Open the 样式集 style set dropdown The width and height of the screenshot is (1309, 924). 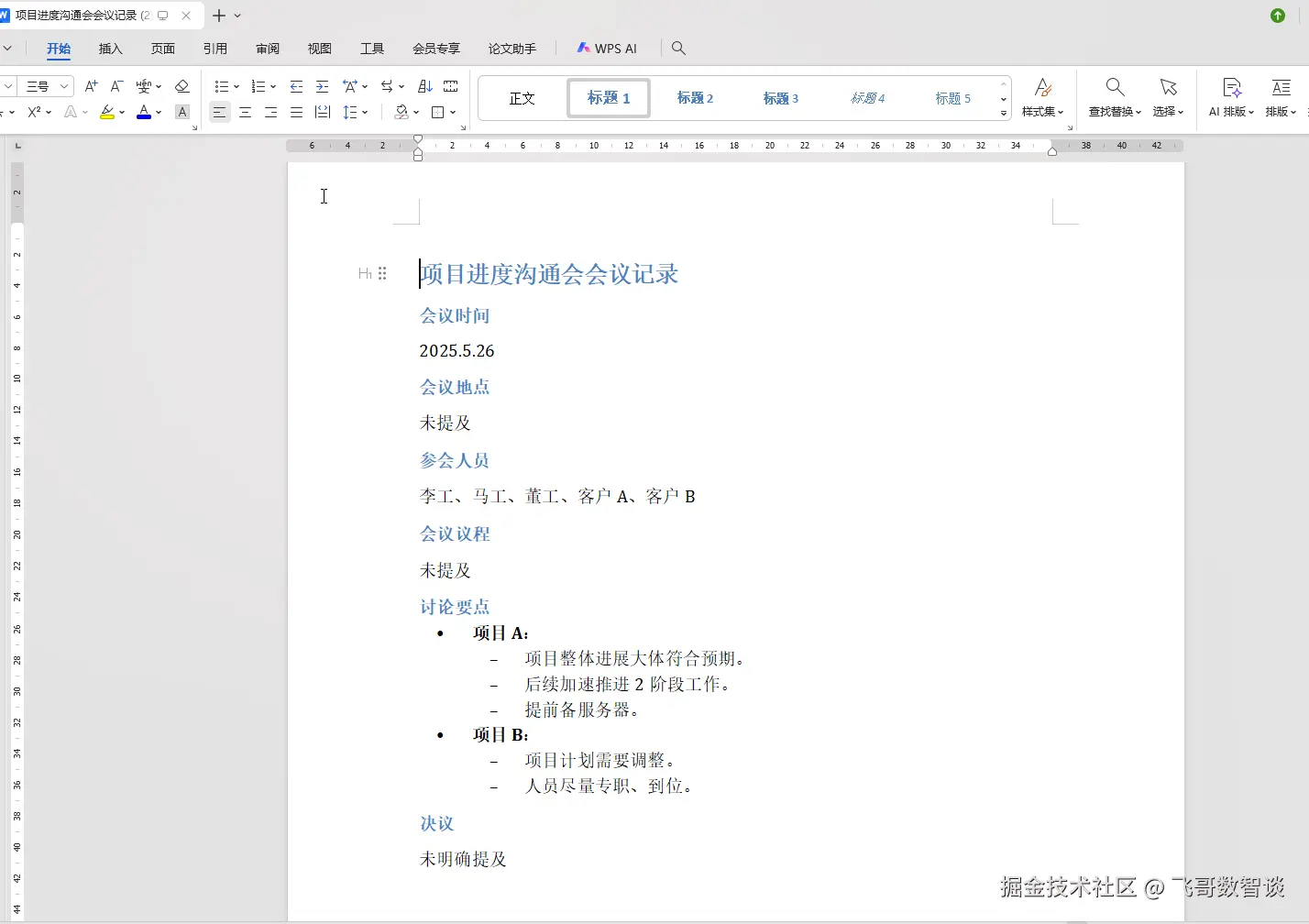click(x=1043, y=97)
